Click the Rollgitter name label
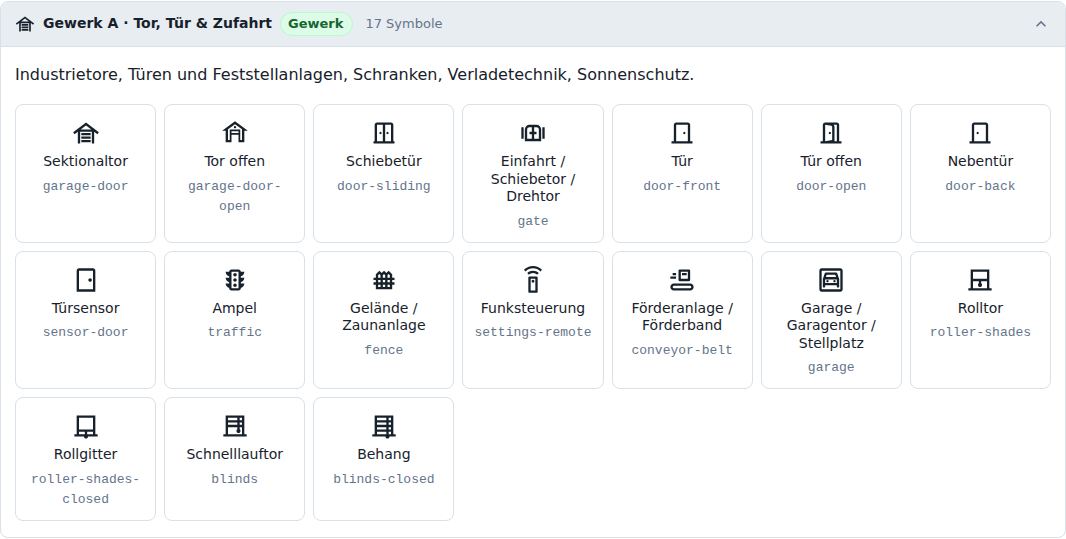The width and height of the screenshot is (1066, 539). 86,454
